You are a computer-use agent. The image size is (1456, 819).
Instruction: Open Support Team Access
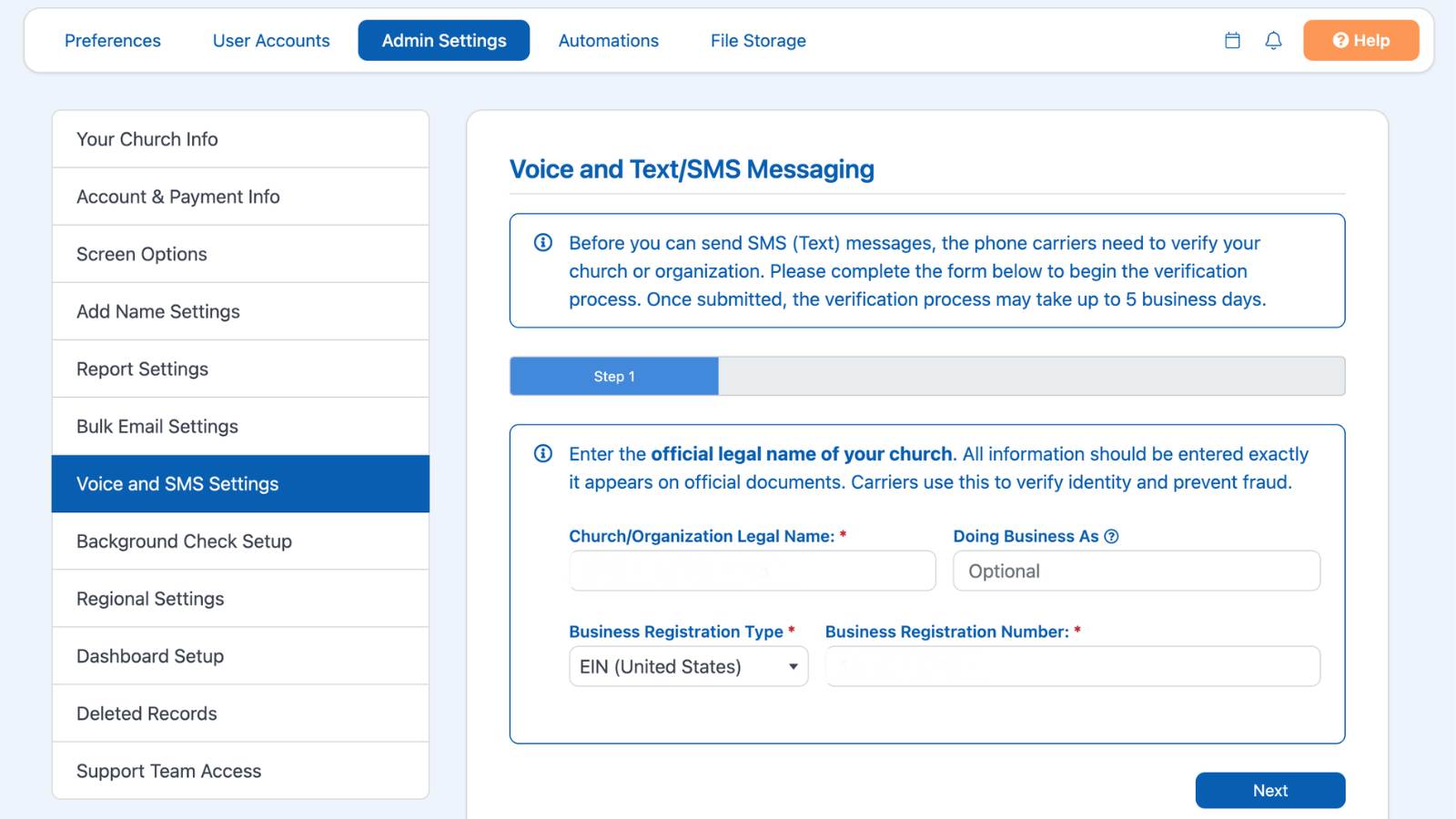pos(240,770)
